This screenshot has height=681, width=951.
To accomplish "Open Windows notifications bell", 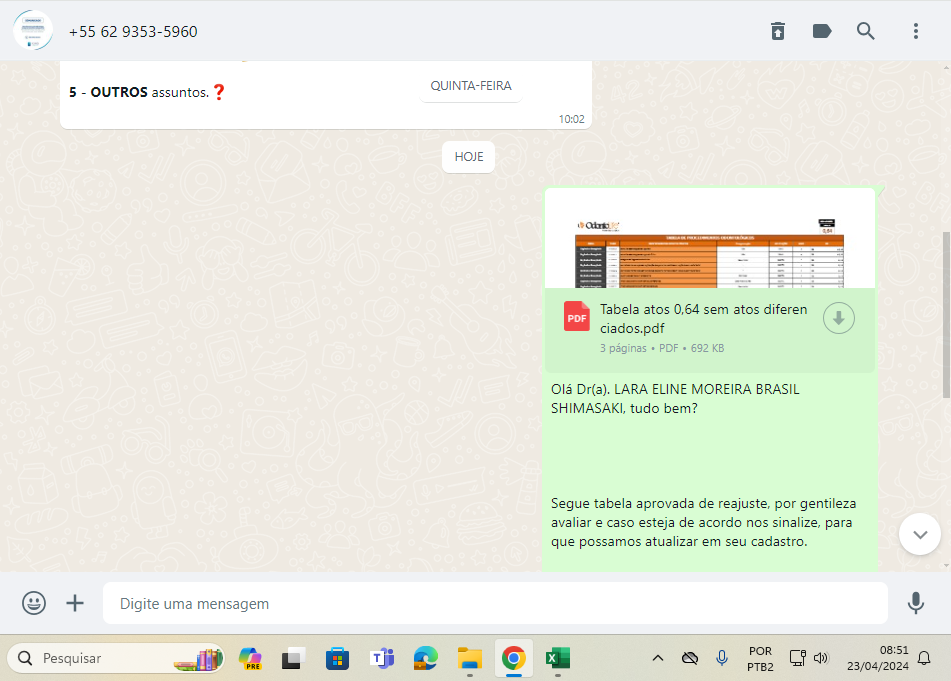I will (924, 658).
